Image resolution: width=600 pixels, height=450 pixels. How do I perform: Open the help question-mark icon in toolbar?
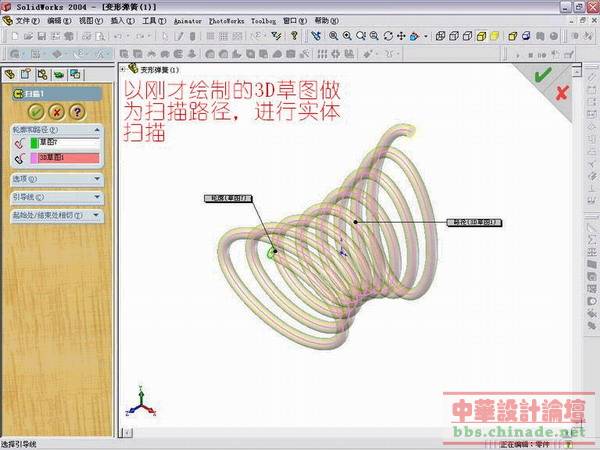pos(294,36)
